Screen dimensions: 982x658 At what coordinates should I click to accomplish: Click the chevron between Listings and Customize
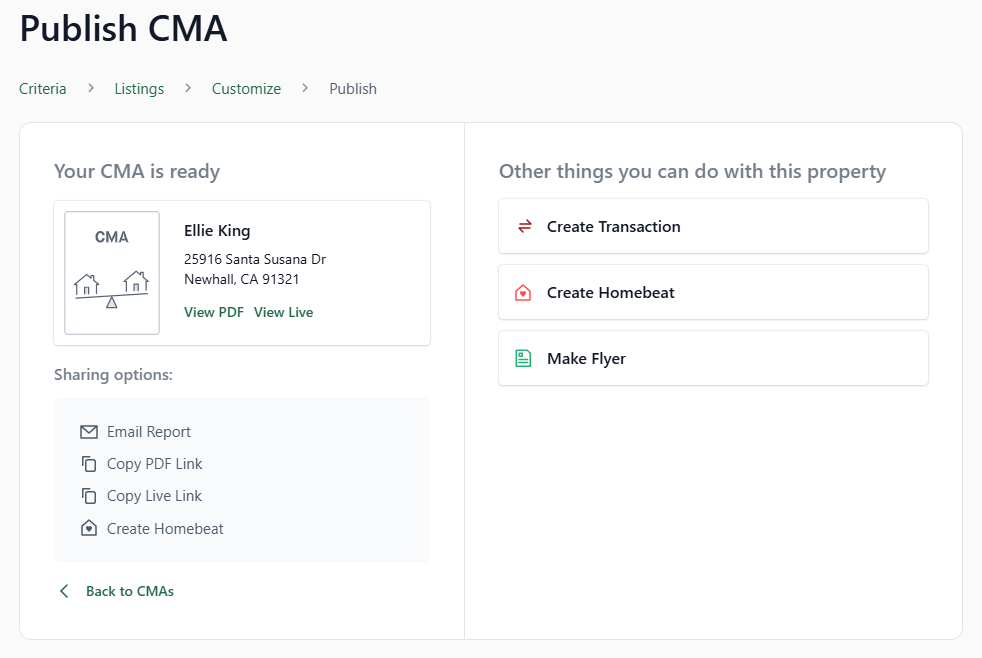click(x=187, y=88)
